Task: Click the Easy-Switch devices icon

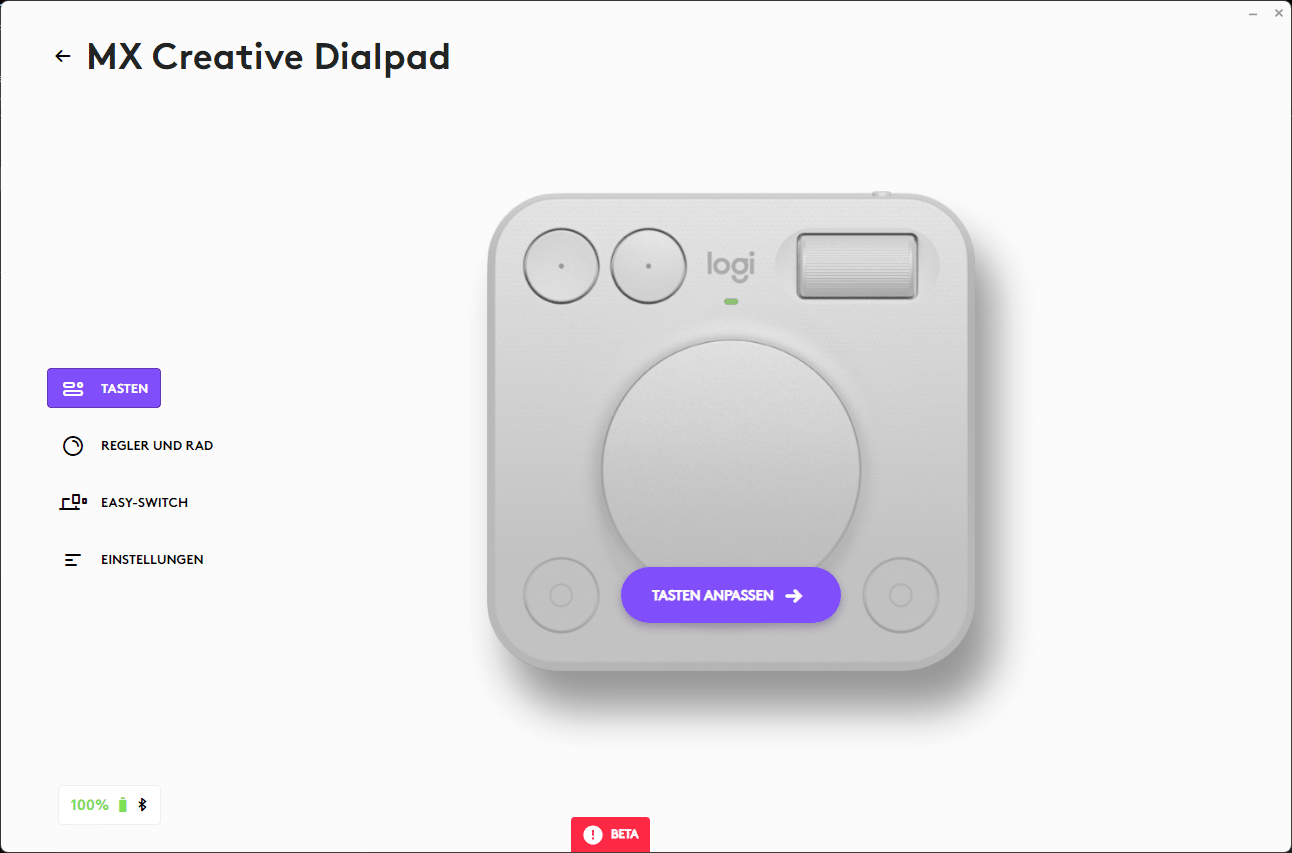Action: (73, 502)
